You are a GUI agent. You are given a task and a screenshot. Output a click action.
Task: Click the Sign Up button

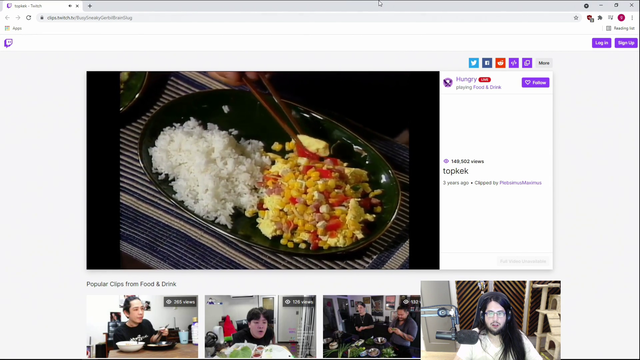[626, 43]
